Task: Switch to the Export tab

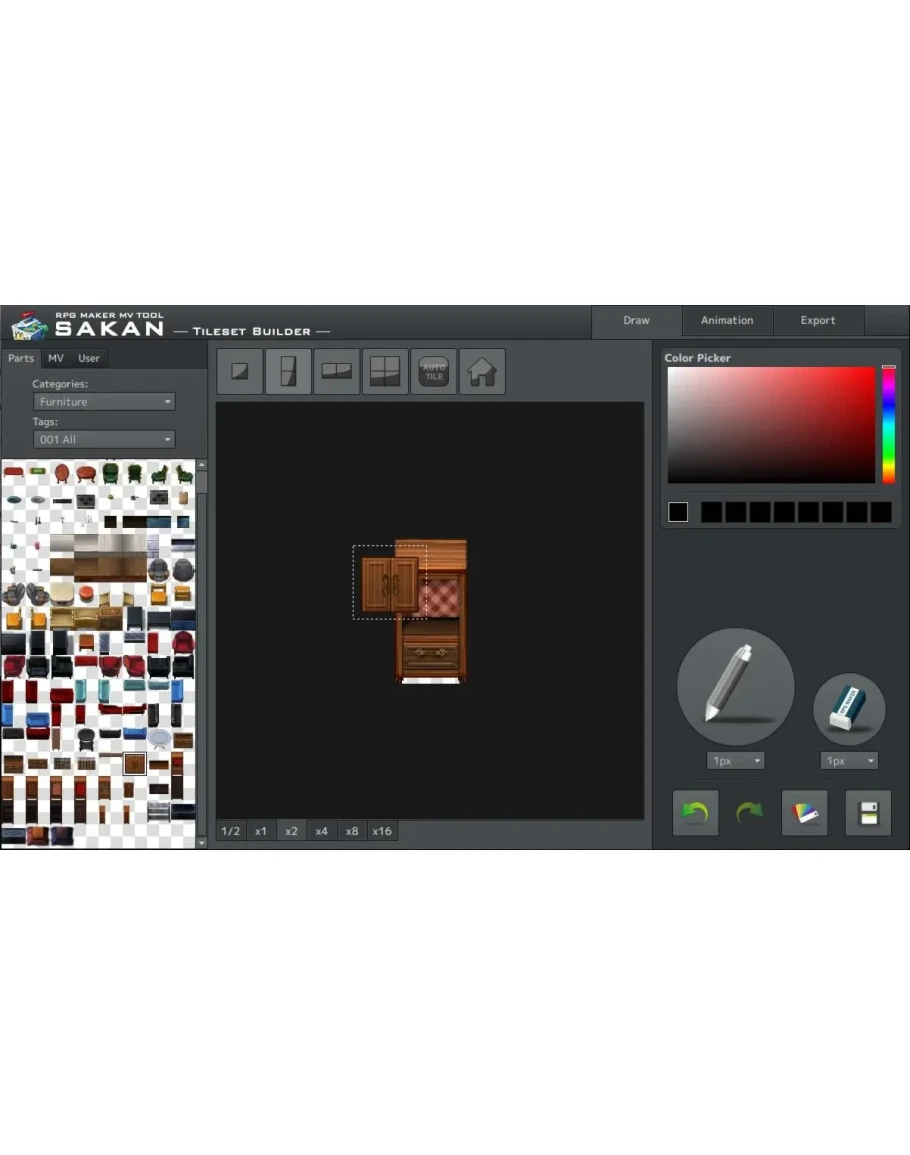Action: point(818,321)
